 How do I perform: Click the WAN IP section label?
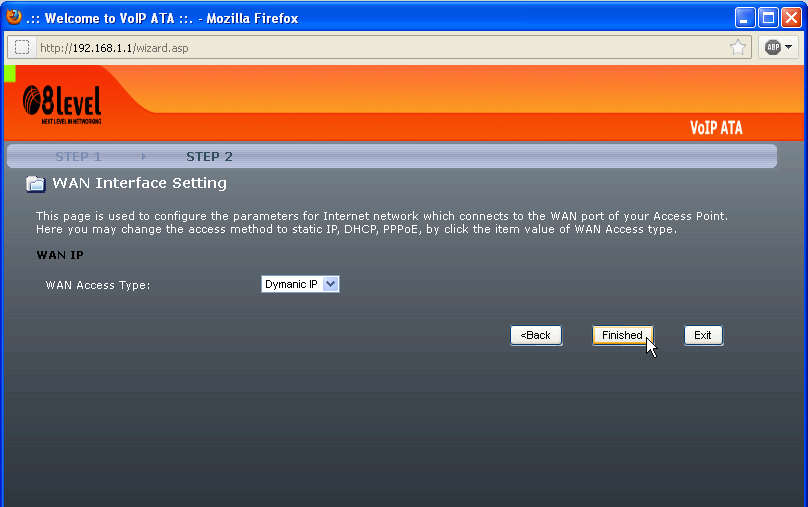60,255
